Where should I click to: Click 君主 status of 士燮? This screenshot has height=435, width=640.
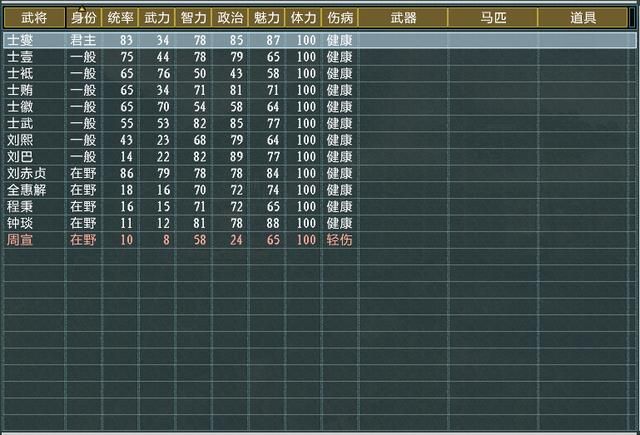83,40
